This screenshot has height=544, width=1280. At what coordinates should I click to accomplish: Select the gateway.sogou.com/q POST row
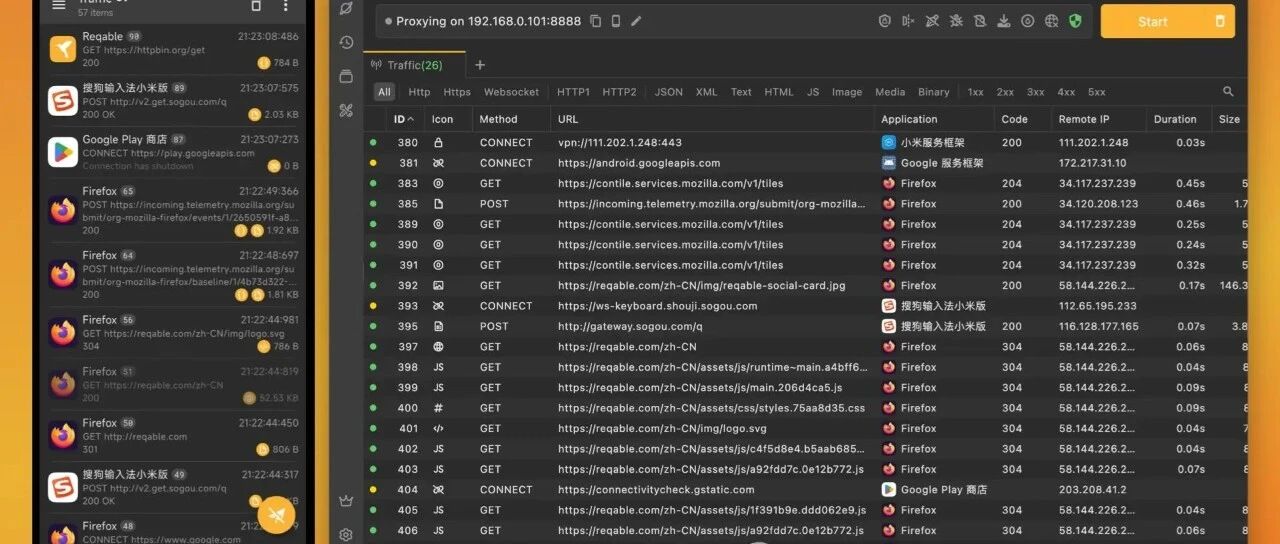[805, 326]
